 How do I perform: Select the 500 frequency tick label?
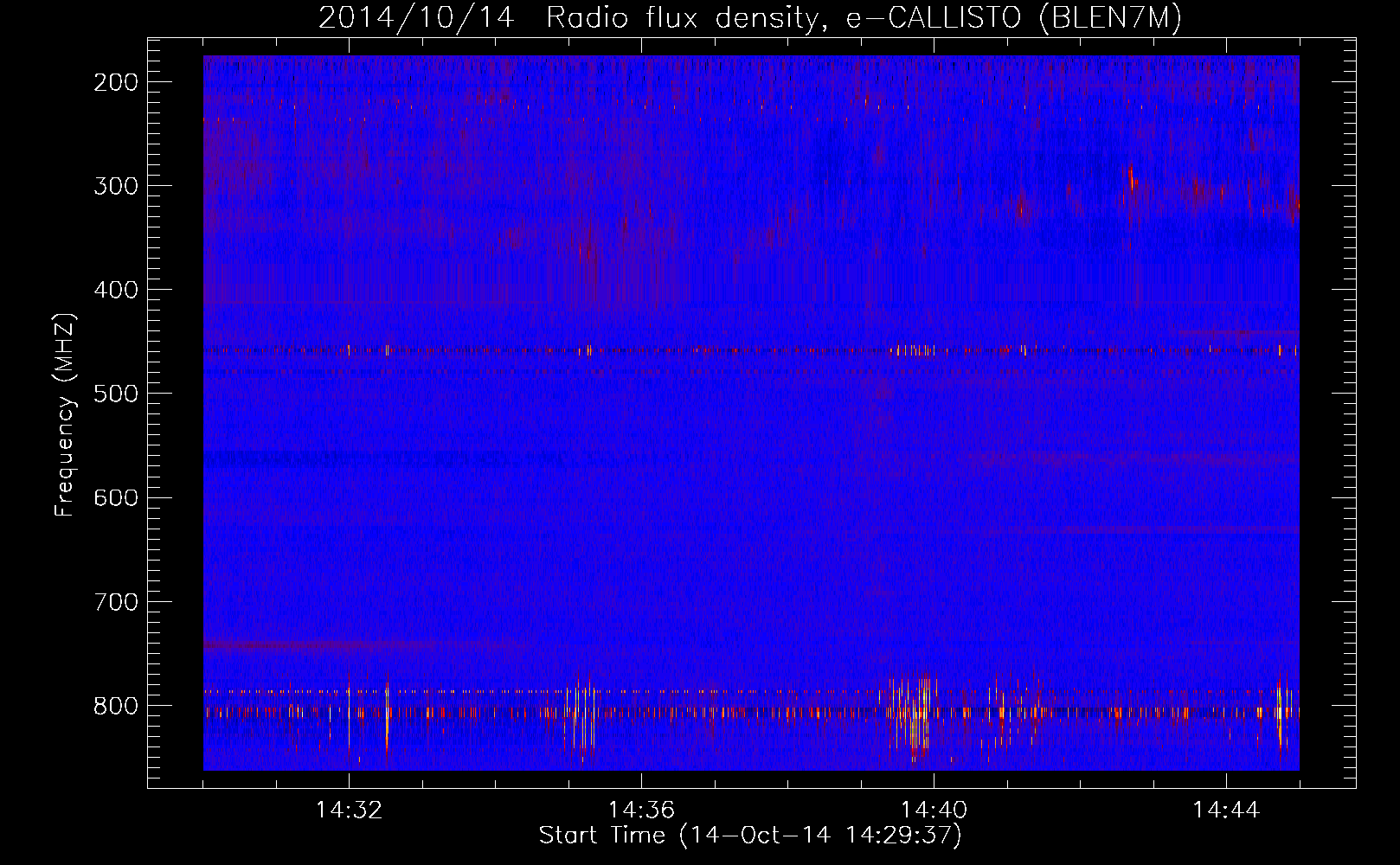(116, 394)
